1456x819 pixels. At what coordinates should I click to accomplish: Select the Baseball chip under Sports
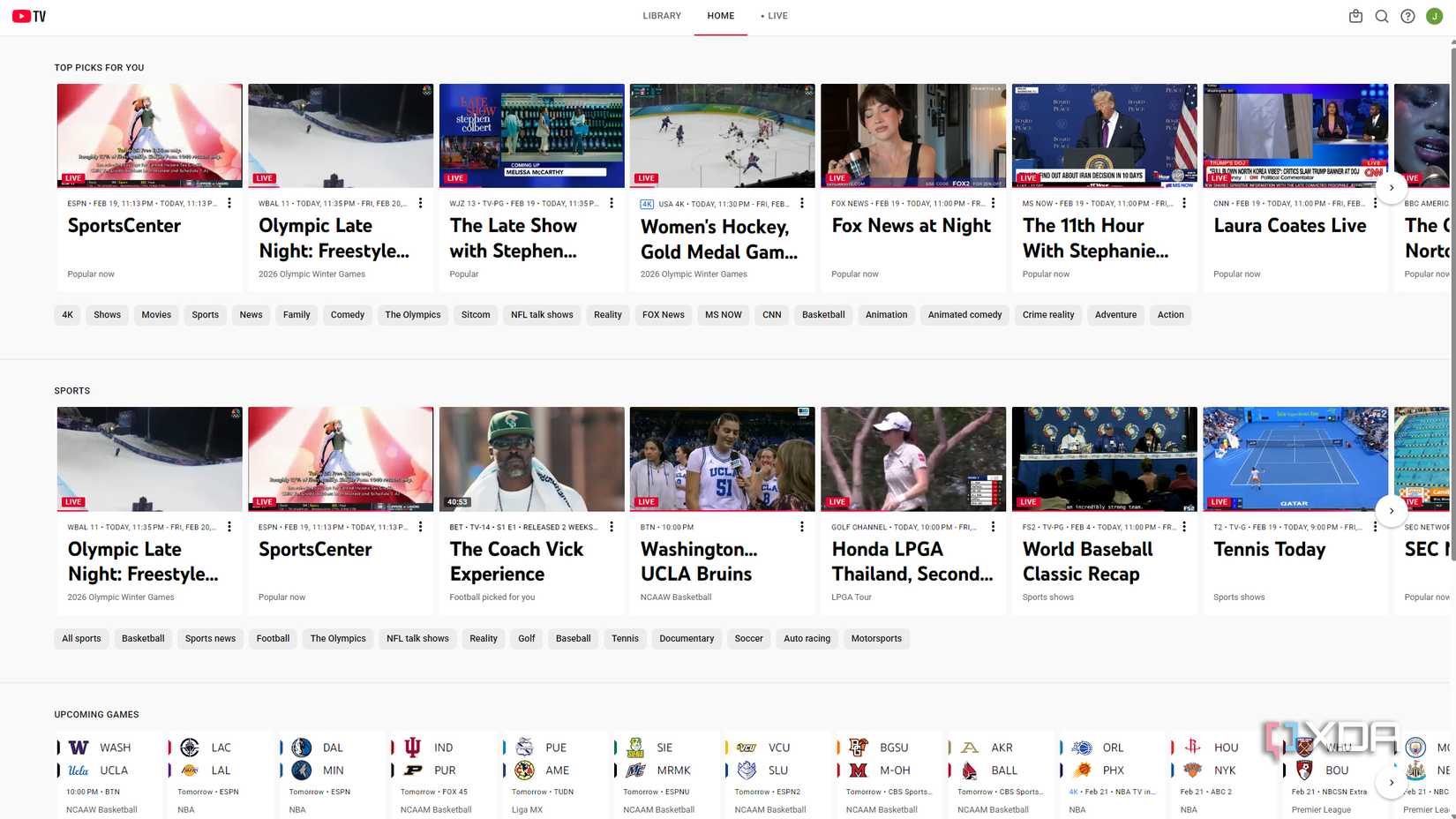click(x=574, y=639)
